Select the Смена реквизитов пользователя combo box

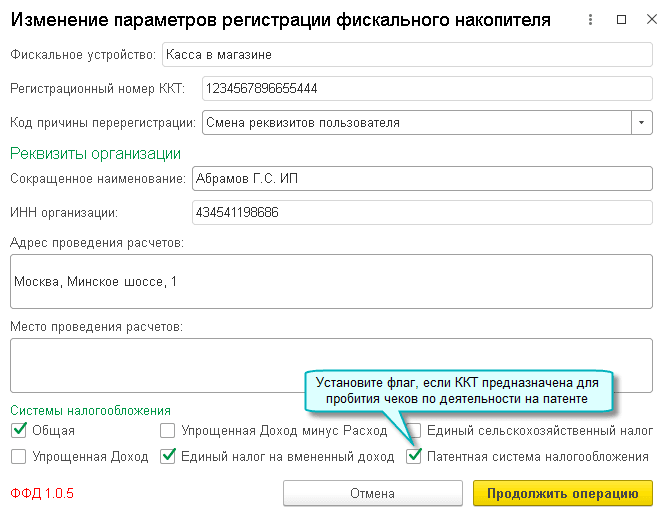coord(415,123)
